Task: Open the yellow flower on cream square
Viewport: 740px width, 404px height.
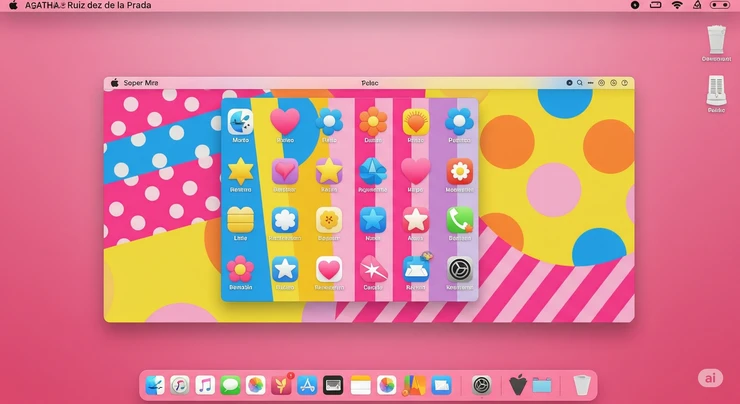Action: pos(329,220)
